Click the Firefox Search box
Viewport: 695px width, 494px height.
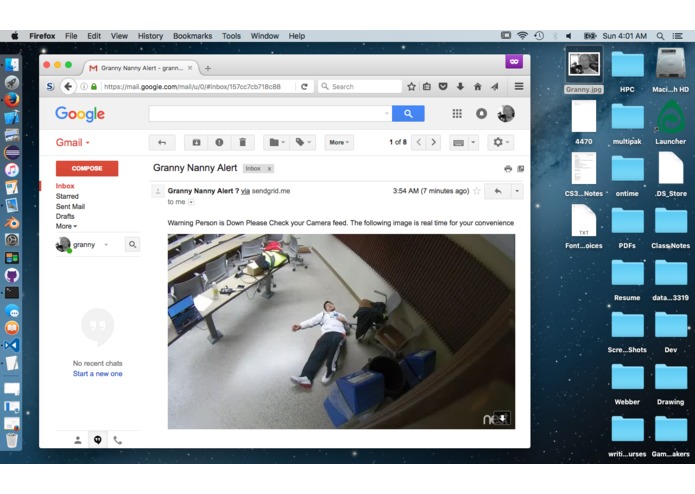pyautogui.click(x=360, y=86)
